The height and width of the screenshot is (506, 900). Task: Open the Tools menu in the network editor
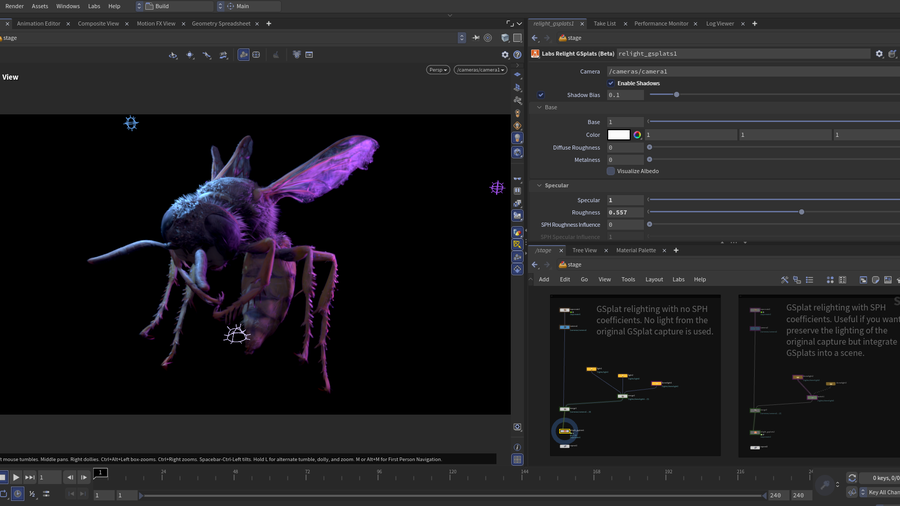[x=628, y=279]
